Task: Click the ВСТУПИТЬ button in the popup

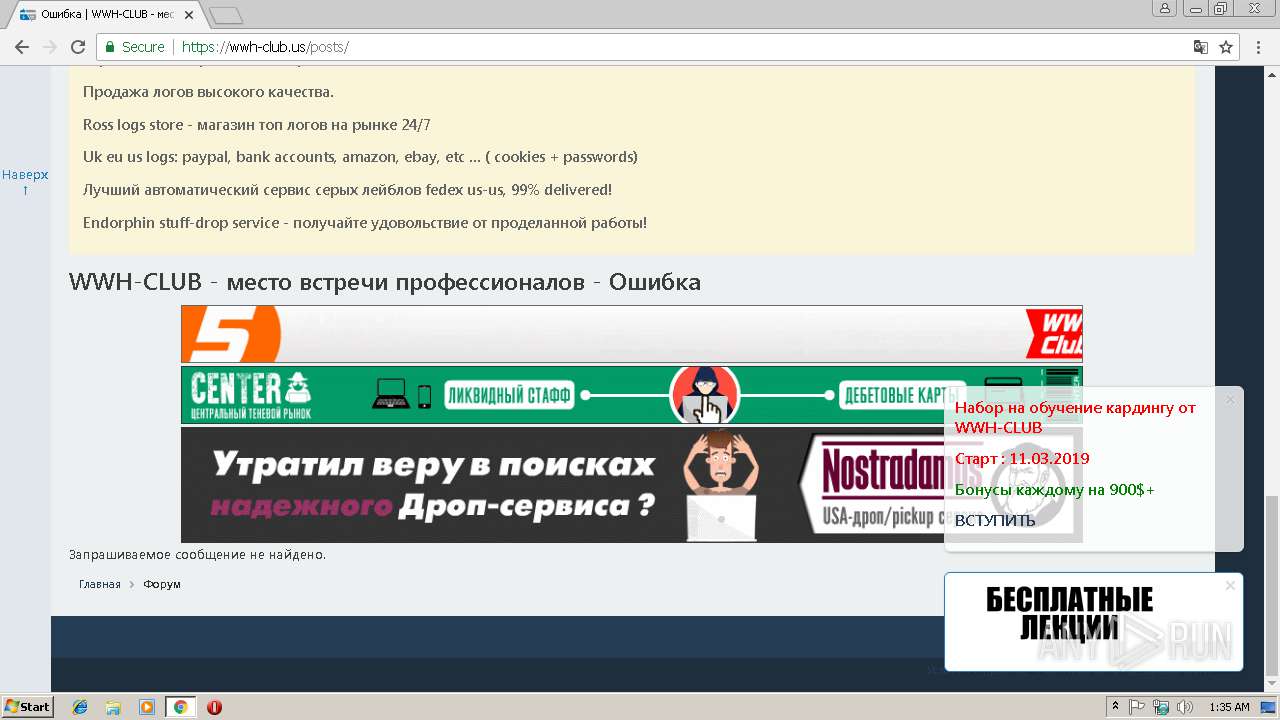Action: [x=995, y=521]
